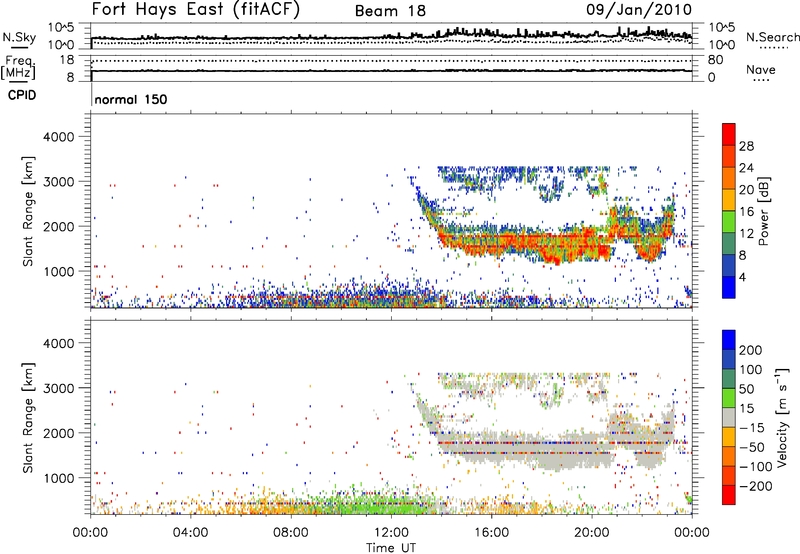The width and height of the screenshot is (800, 554).
Task: Click the red top segment of Power colorbar
Action: (729, 134)
